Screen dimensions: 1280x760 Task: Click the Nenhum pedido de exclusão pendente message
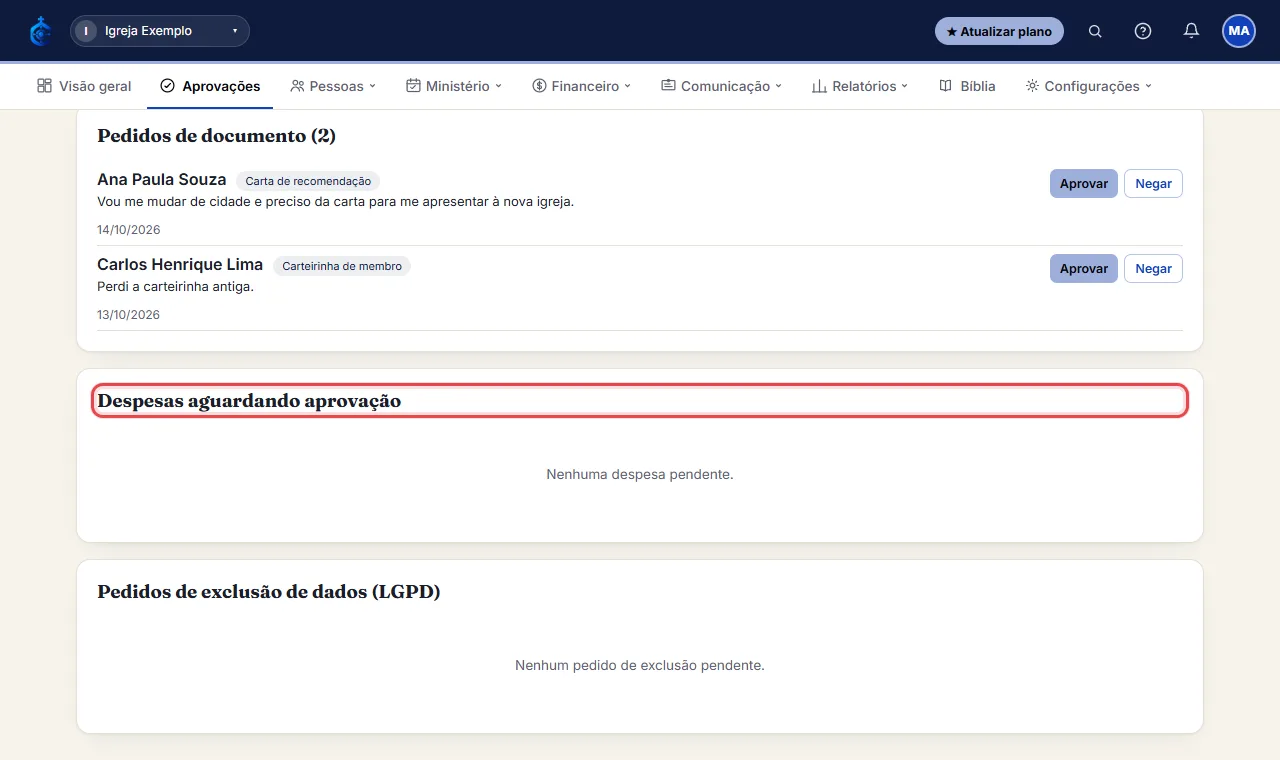[640, 665]
